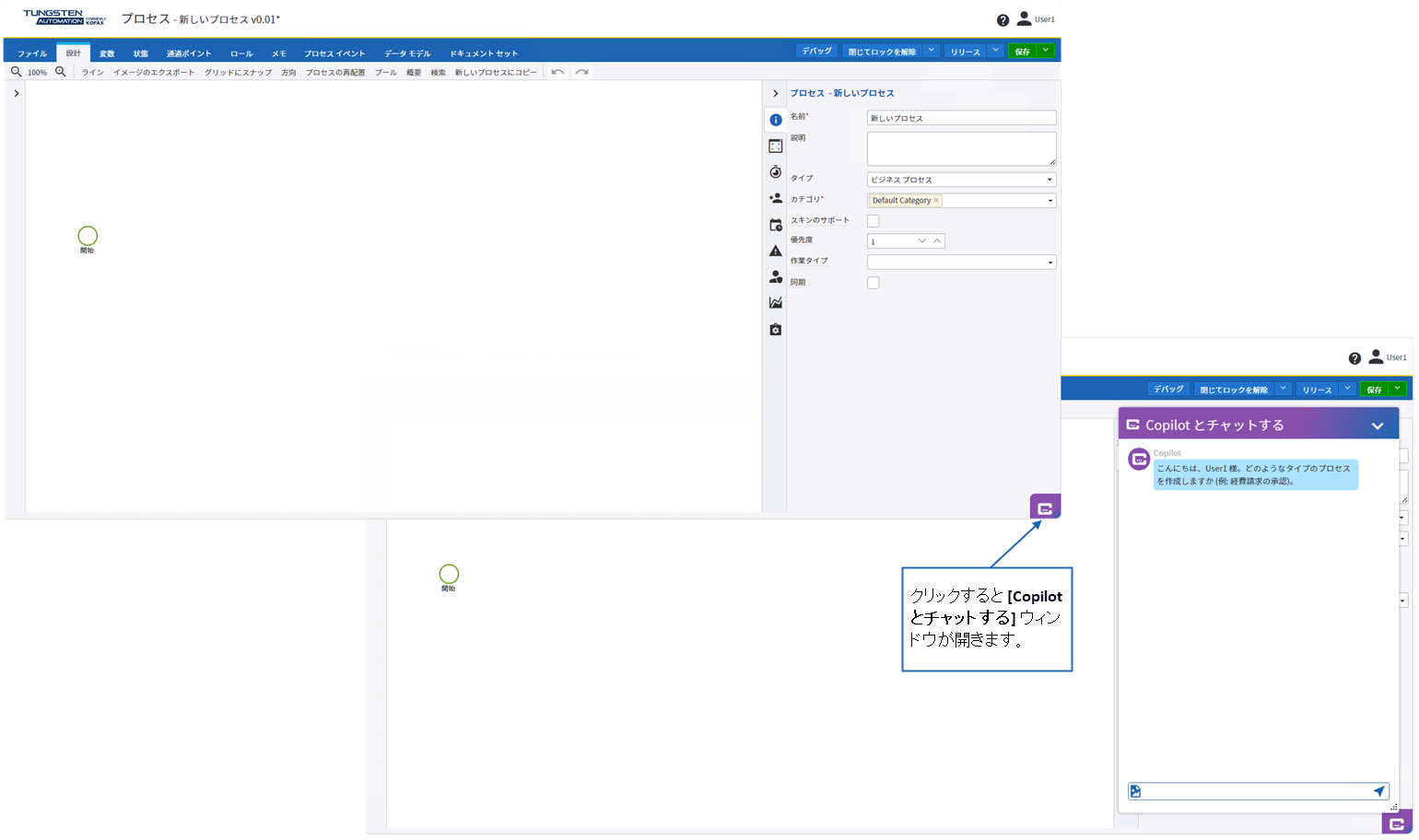Increase the 優先度 value with up arrow
The height and width of the screenshot is (840, 1419).
[937, 241]
